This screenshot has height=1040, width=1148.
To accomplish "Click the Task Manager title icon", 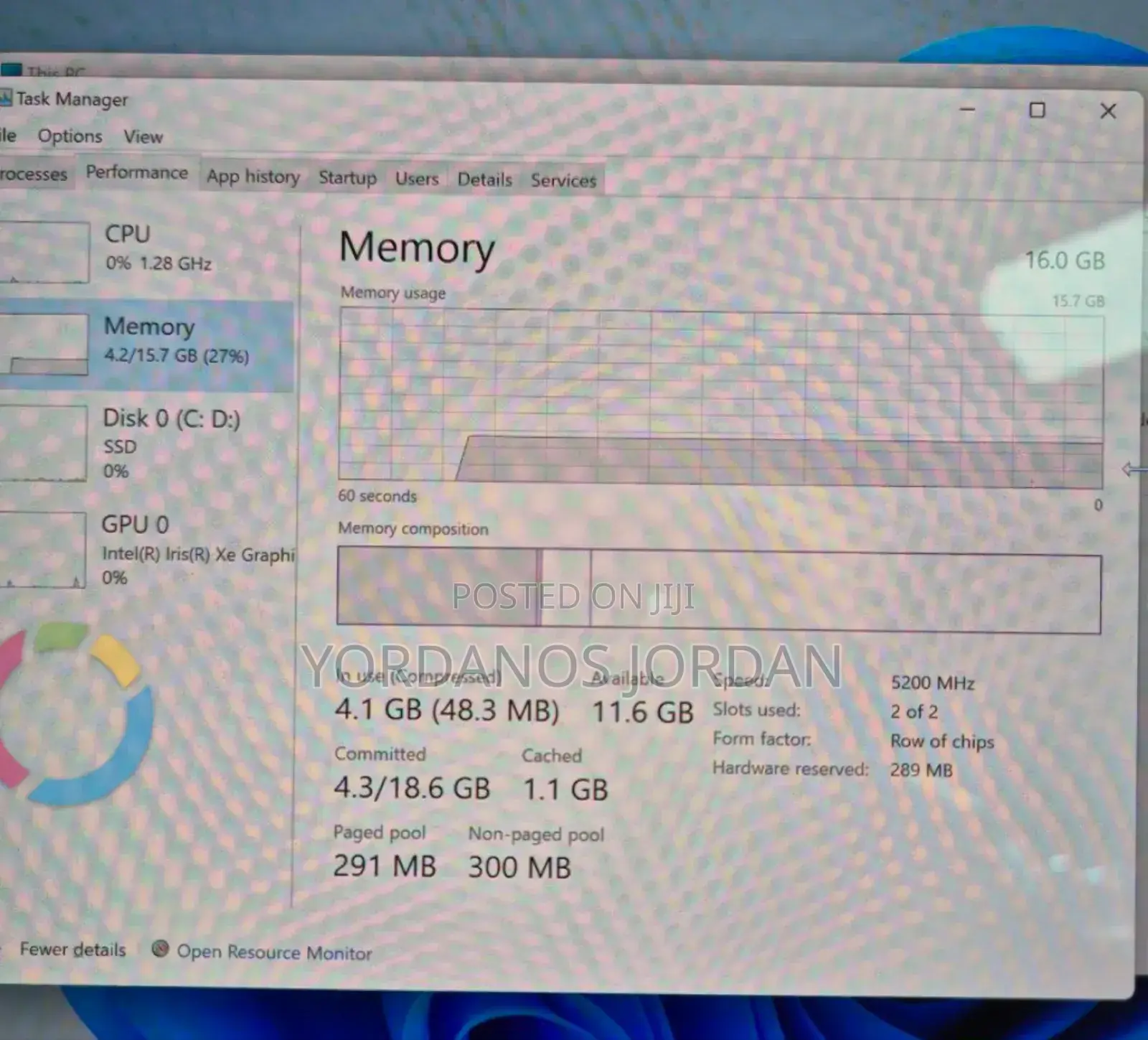I will pos(6,98).
